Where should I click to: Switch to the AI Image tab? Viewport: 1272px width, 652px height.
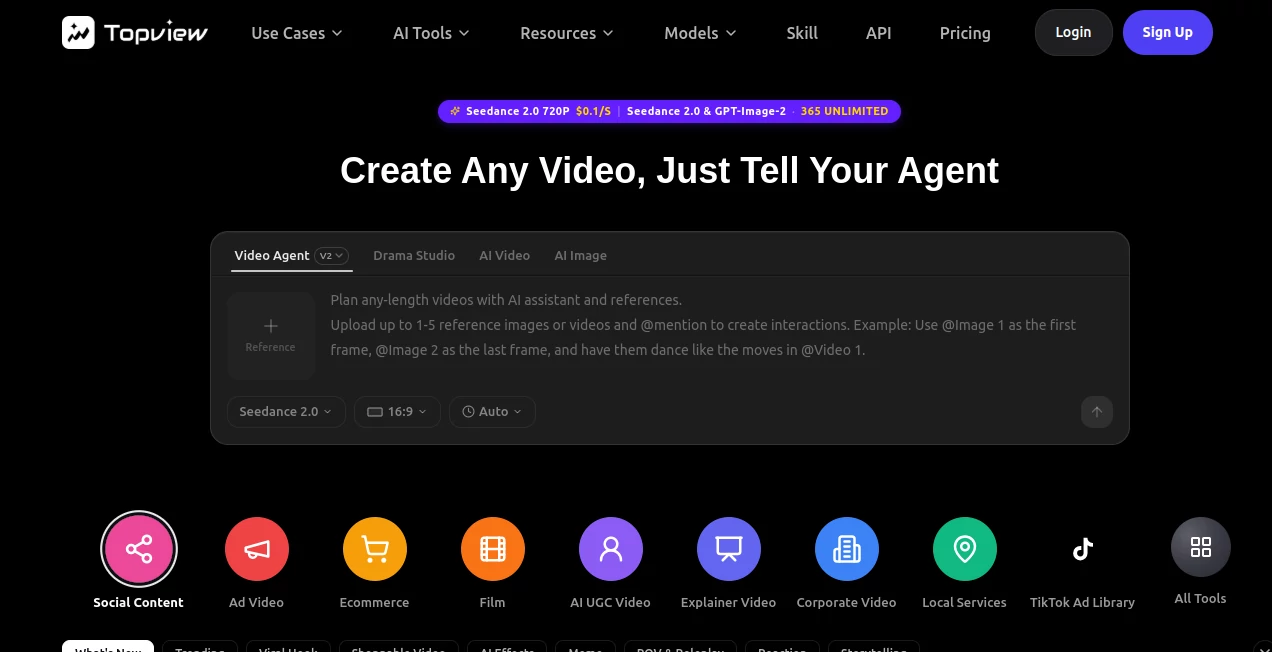[x=581, y=255]
